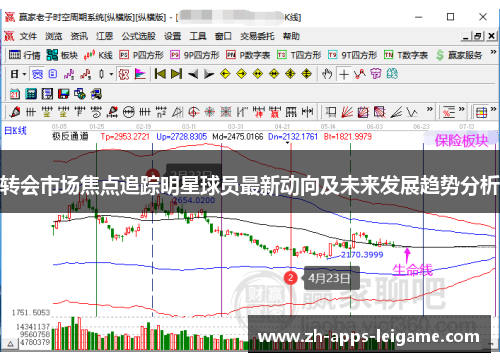Click the Up=2728.8305 value
This screenshot has width=500, height=362.
pos(182,137)
